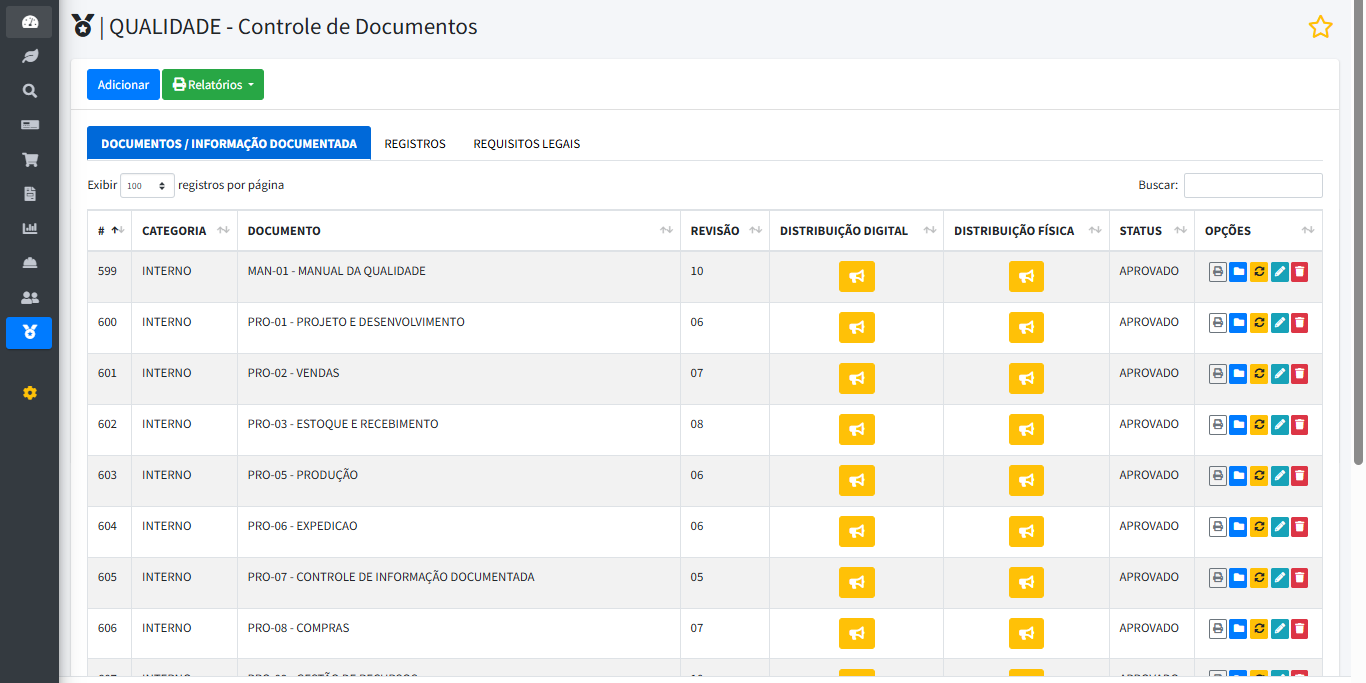Toggle digital distribution for MAN-01 document
The width and height of the screenshot is (1366, 683).
coord(856,276)
